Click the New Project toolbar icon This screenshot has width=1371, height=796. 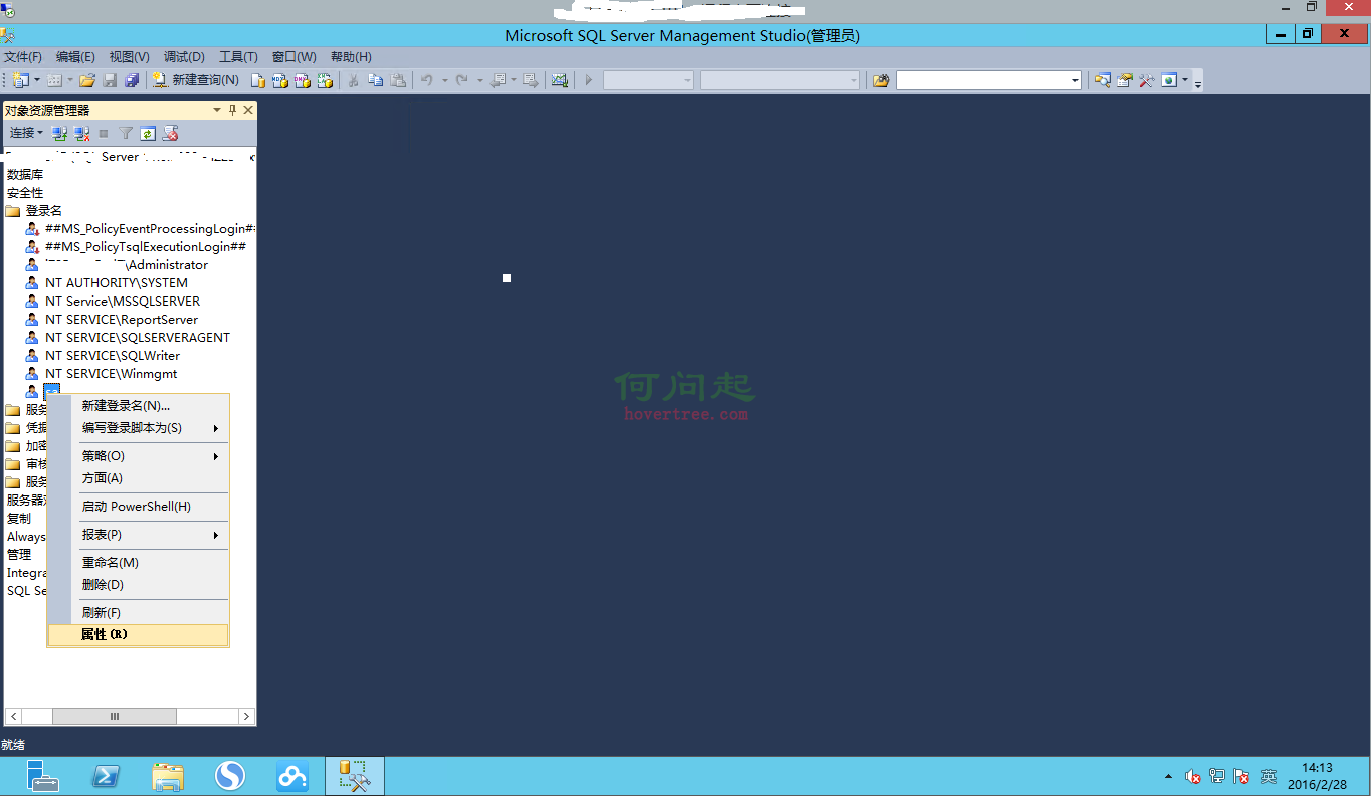click(20, 80)
